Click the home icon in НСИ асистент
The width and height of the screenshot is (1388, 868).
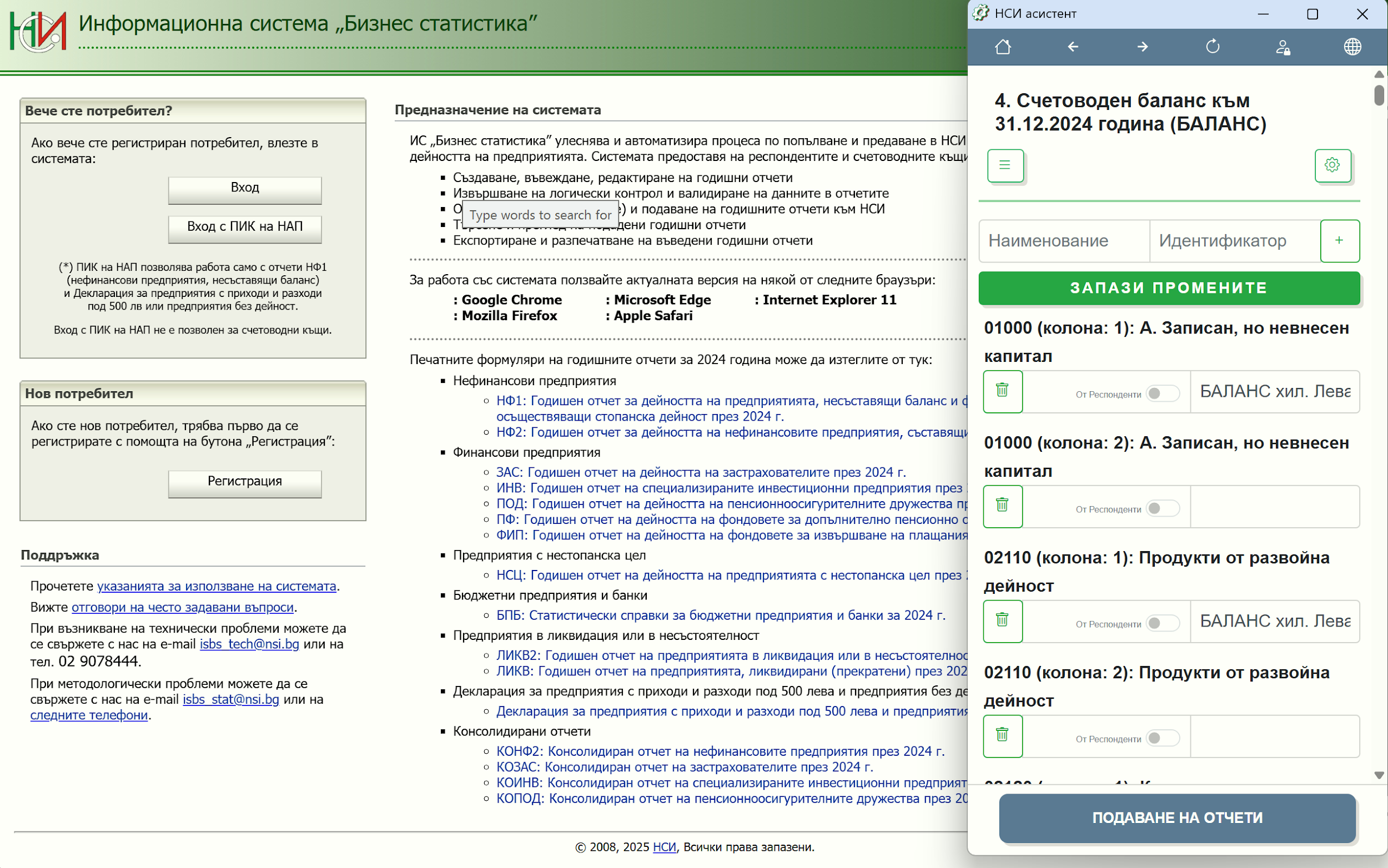pyautogui.click(x=1003, y=47)
